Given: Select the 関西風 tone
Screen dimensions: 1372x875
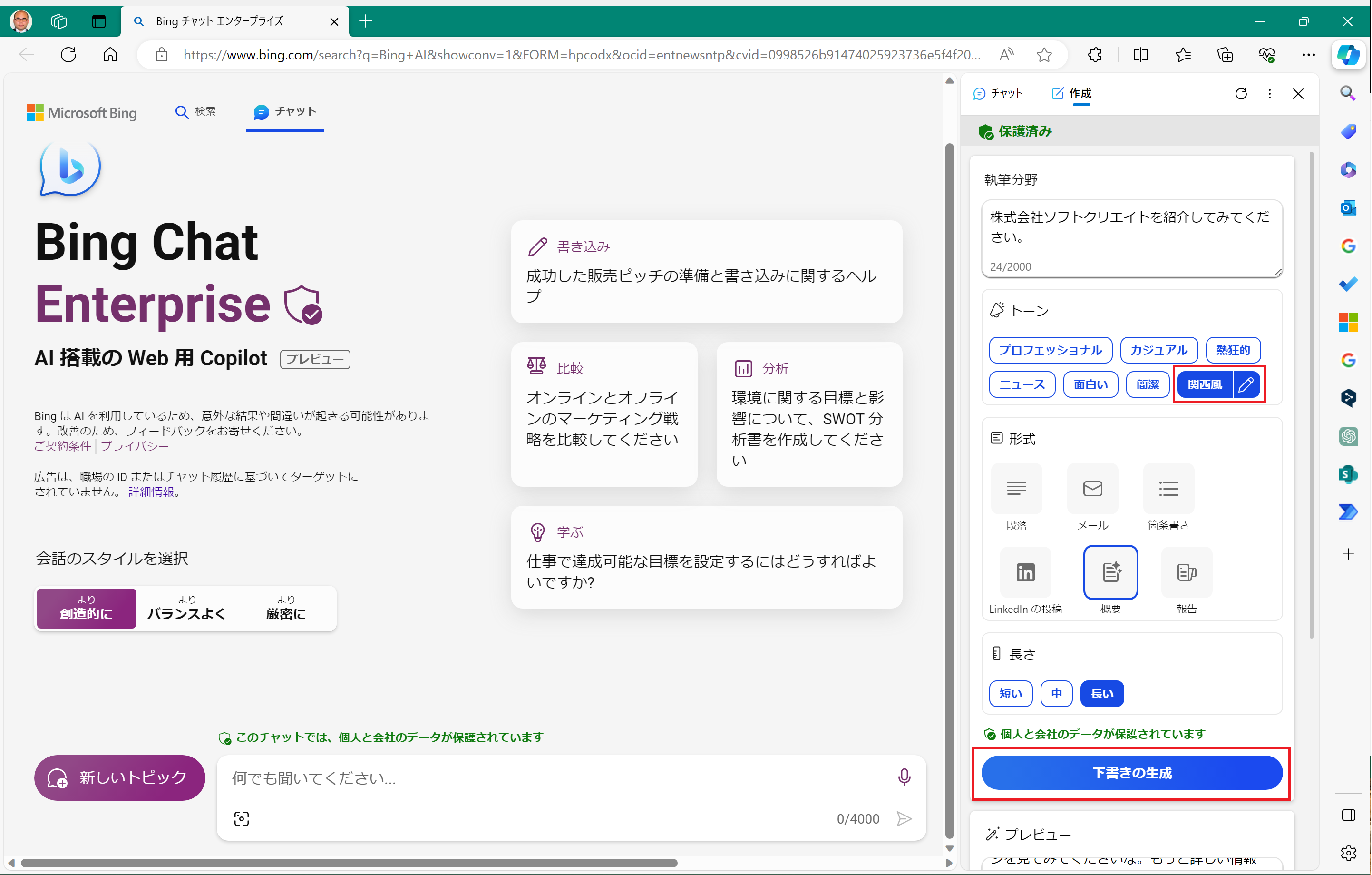Looking at the screenshot, I should [x=1205, y=384].
